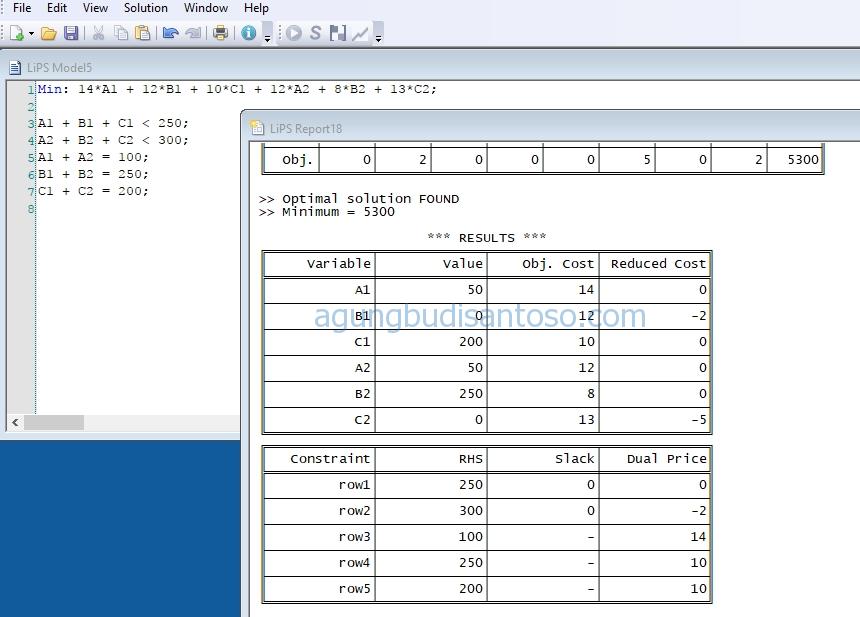Redo with the gray arrow icon
The height and width of the screenshot is (617, 860).
[193, 33]
